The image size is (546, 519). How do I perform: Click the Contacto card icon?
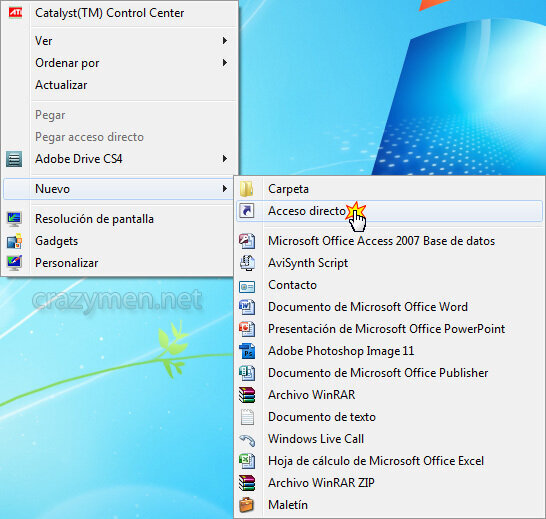(x=247, y=287)
